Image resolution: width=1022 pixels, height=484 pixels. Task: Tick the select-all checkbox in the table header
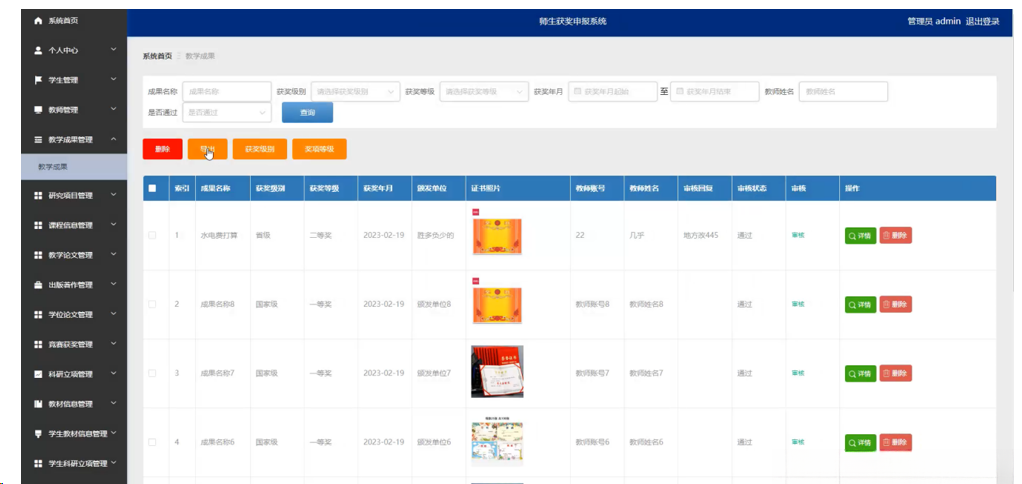pyautogui.click(x=153, y=188)
